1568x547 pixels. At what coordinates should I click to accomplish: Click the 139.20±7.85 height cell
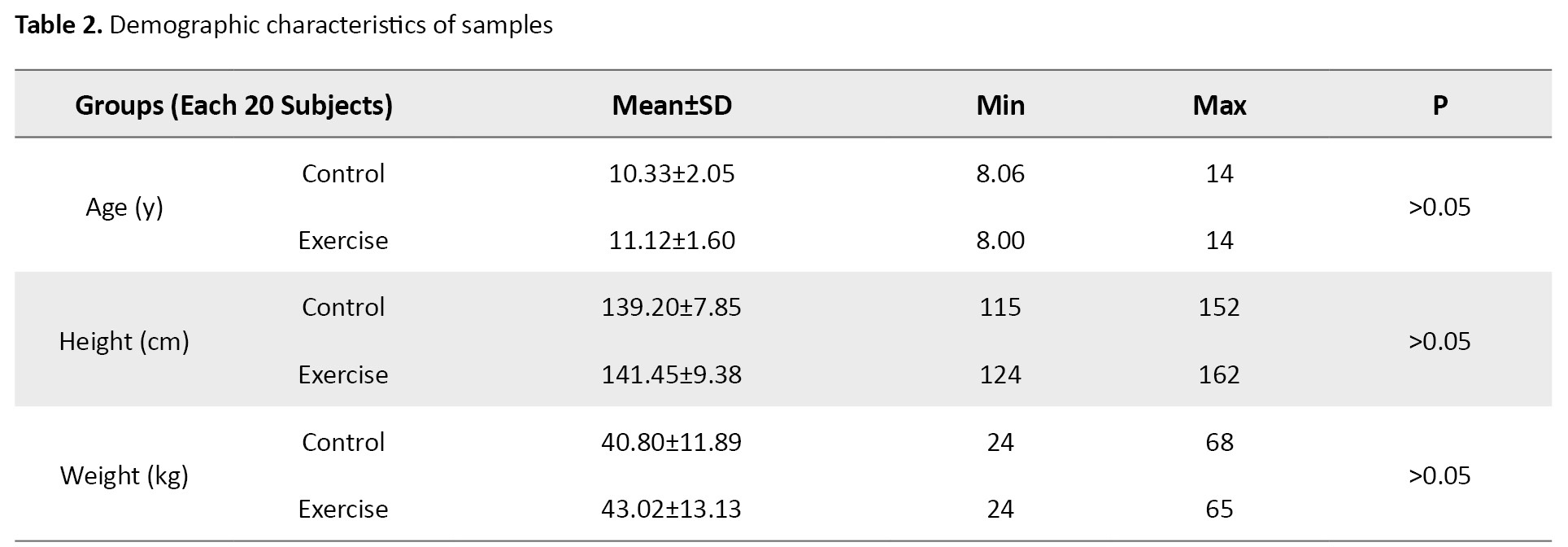coord(672,307)
